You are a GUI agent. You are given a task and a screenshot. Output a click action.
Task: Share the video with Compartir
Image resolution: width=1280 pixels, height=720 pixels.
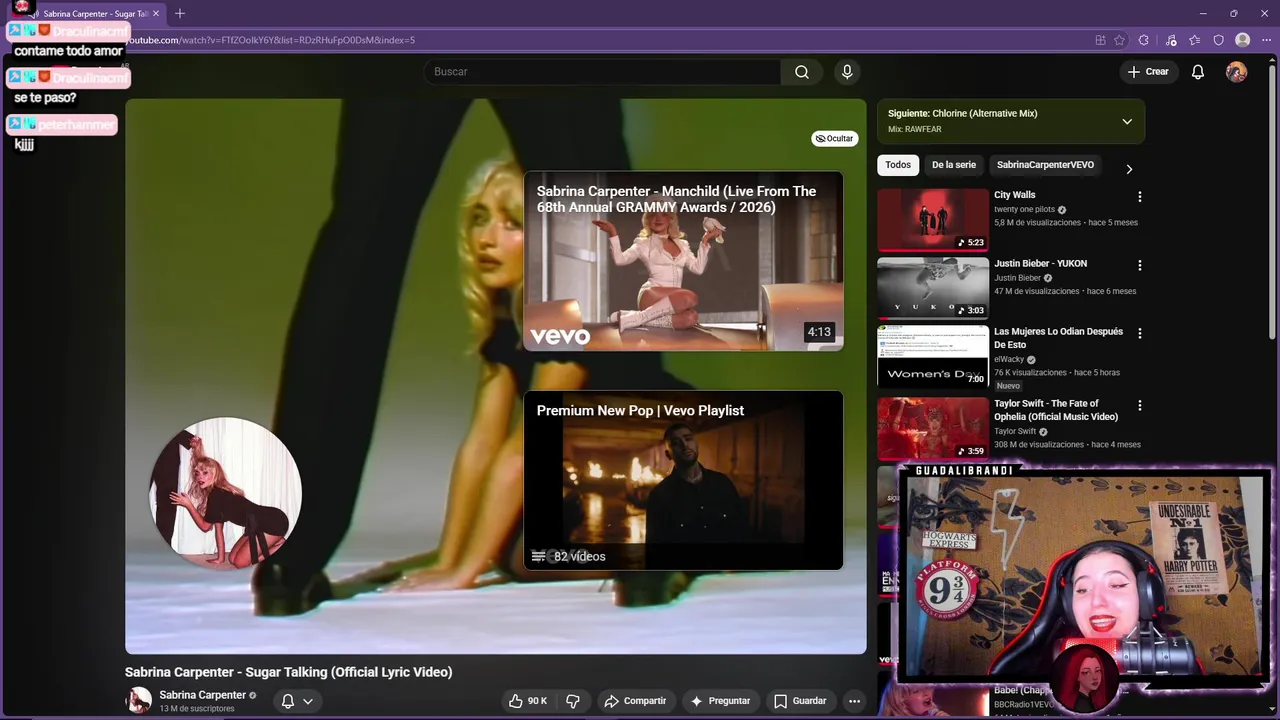coord(635,701)
